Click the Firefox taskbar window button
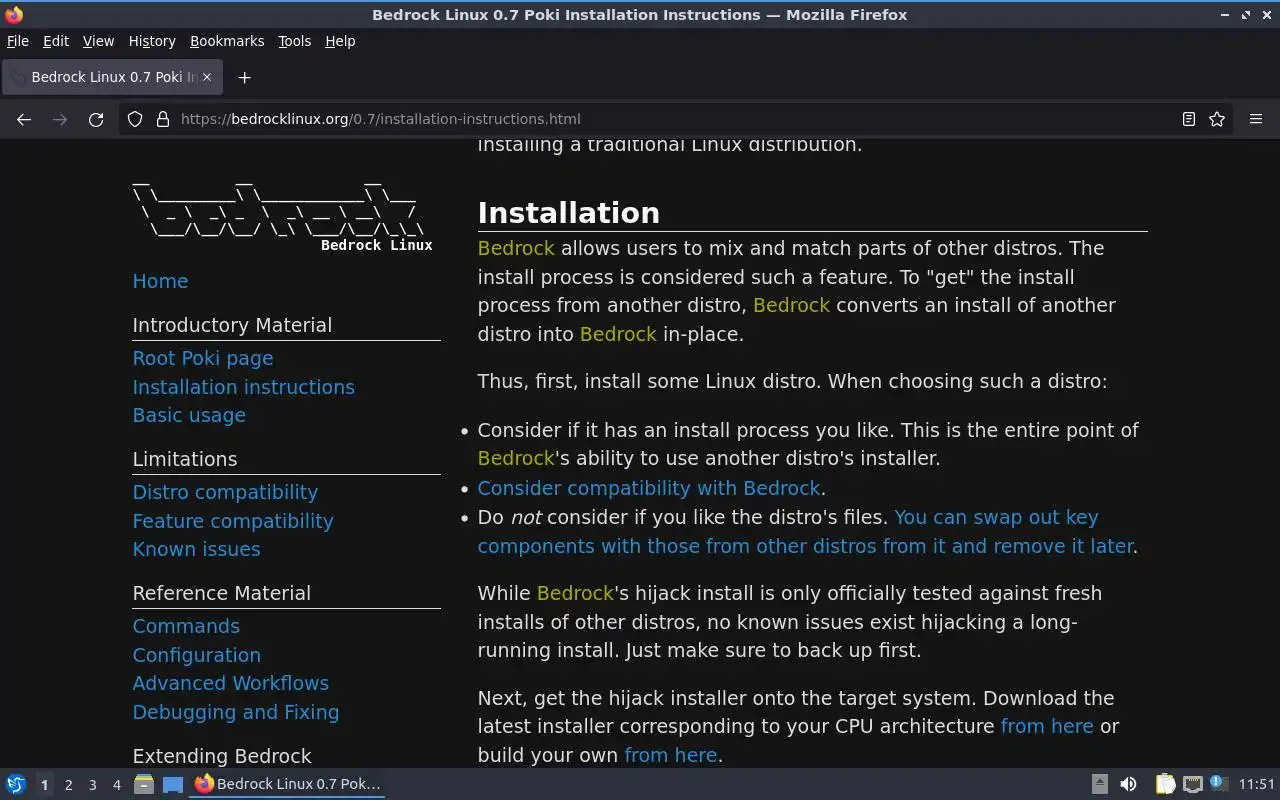1280x800 pixels. tap(289, 784)
